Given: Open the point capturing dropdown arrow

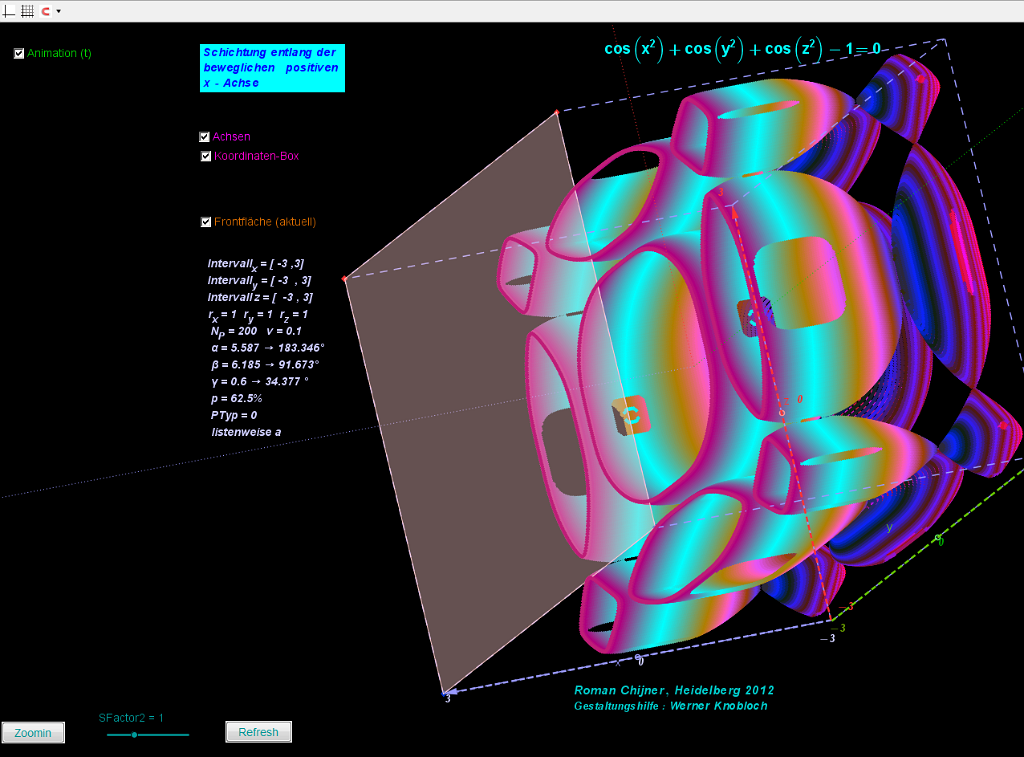Looking at the screenshot, I should click(59, 11).
